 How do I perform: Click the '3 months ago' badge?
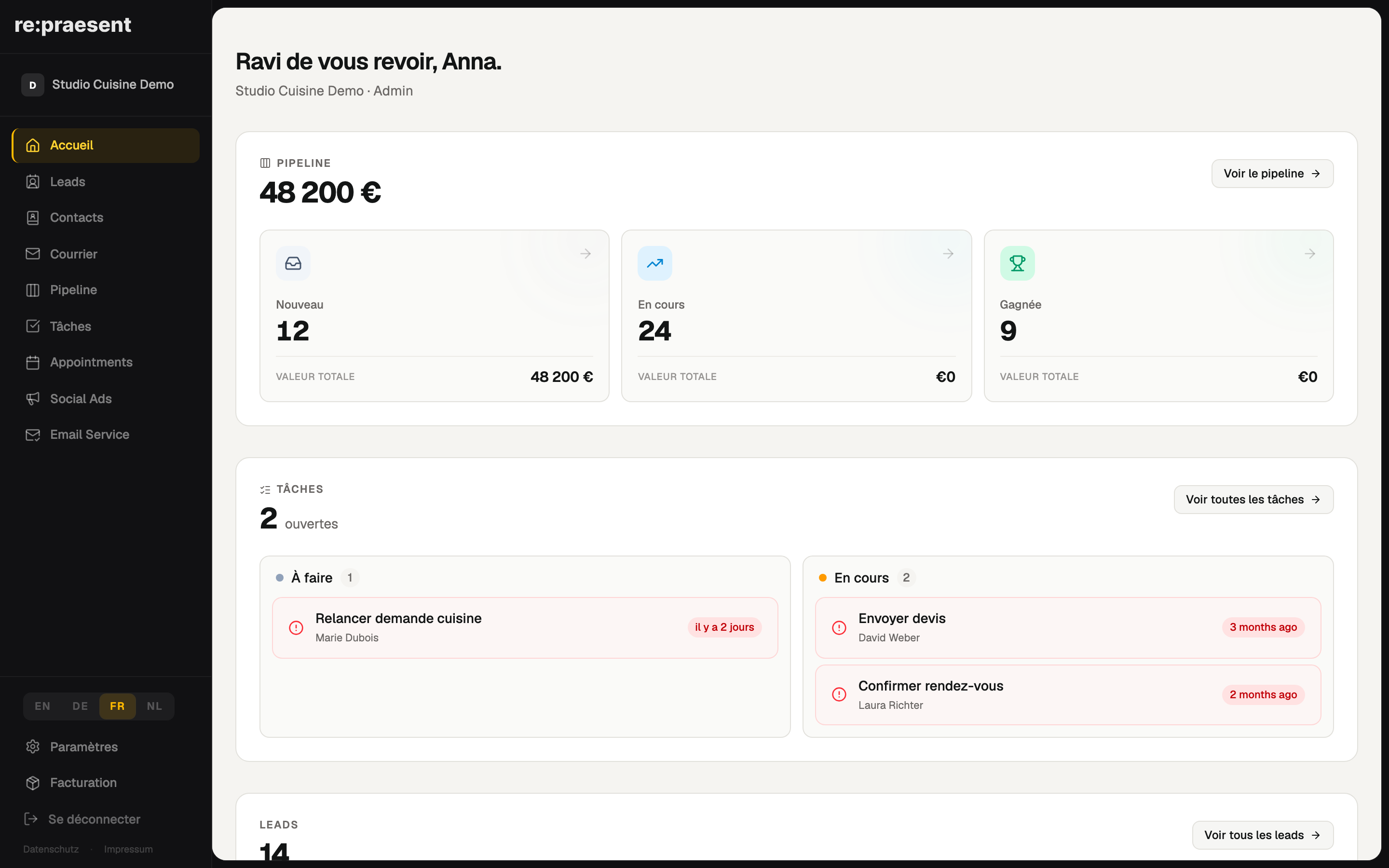point(1263,627)
